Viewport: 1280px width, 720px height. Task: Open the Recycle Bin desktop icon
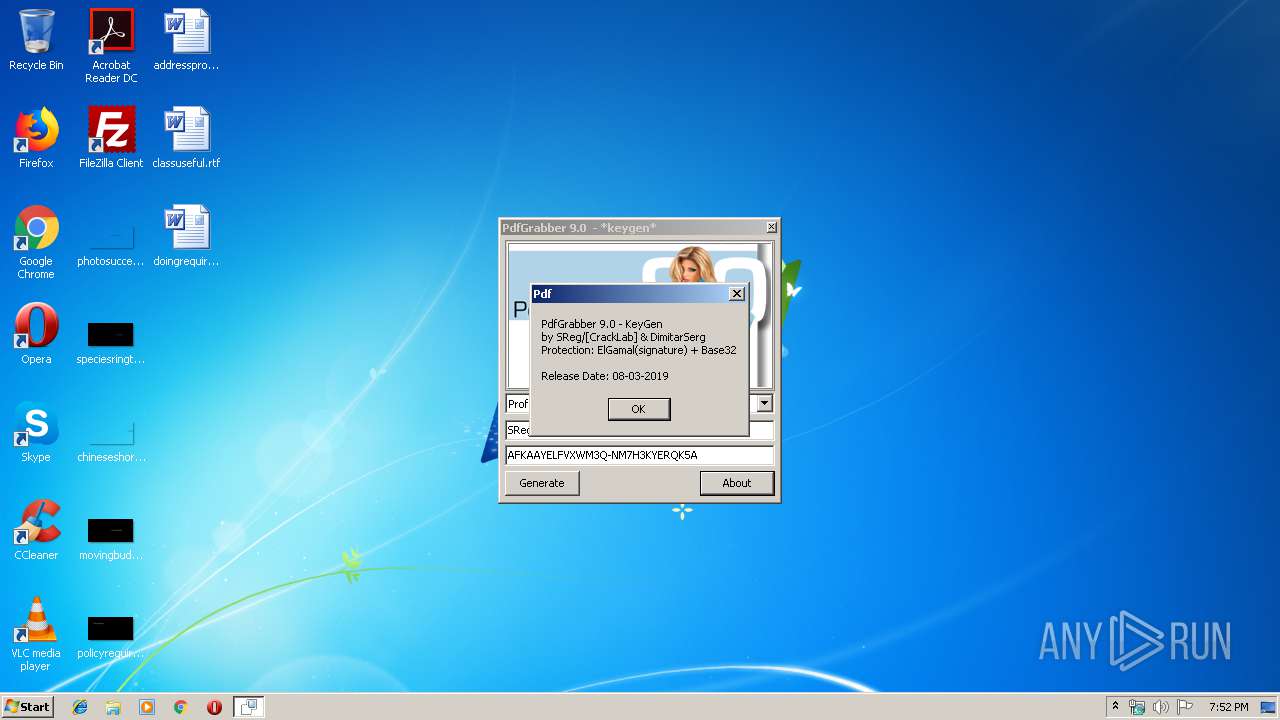[x=36, y=40]
